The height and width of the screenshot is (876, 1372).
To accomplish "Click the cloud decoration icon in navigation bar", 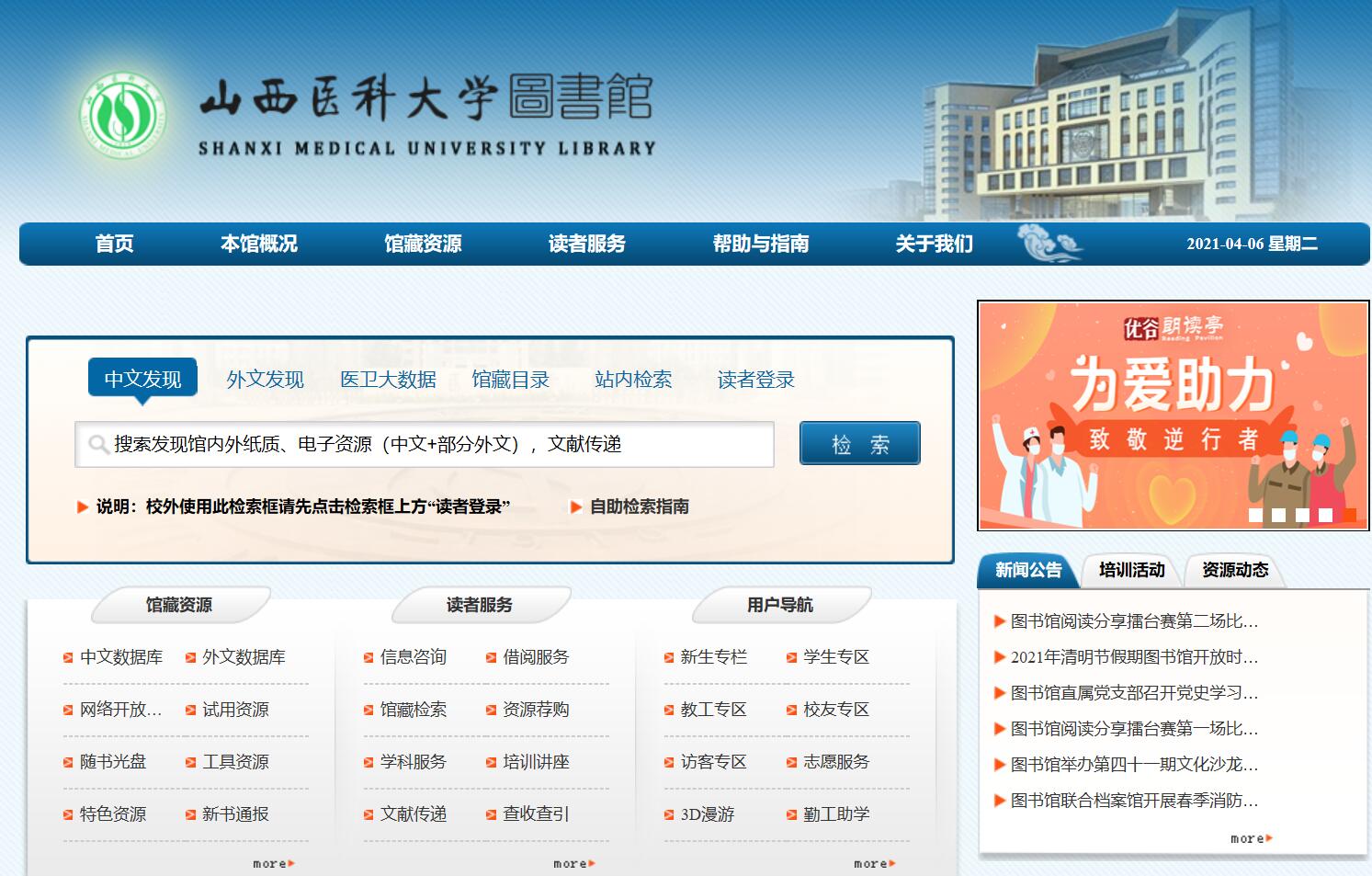I will pyautogui.click(x=1049, y=244).
